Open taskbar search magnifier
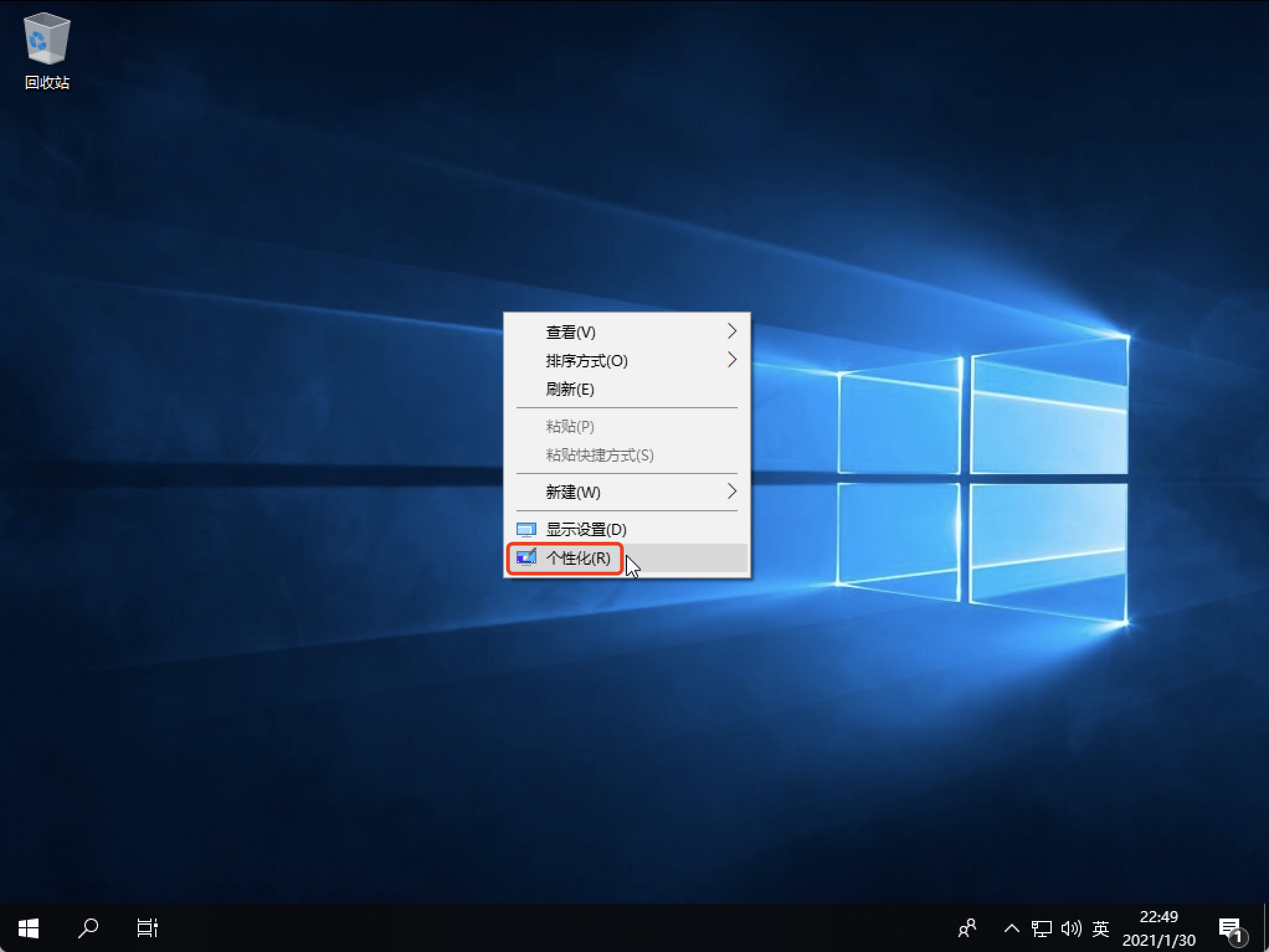1269x952 pixels. 88,928
